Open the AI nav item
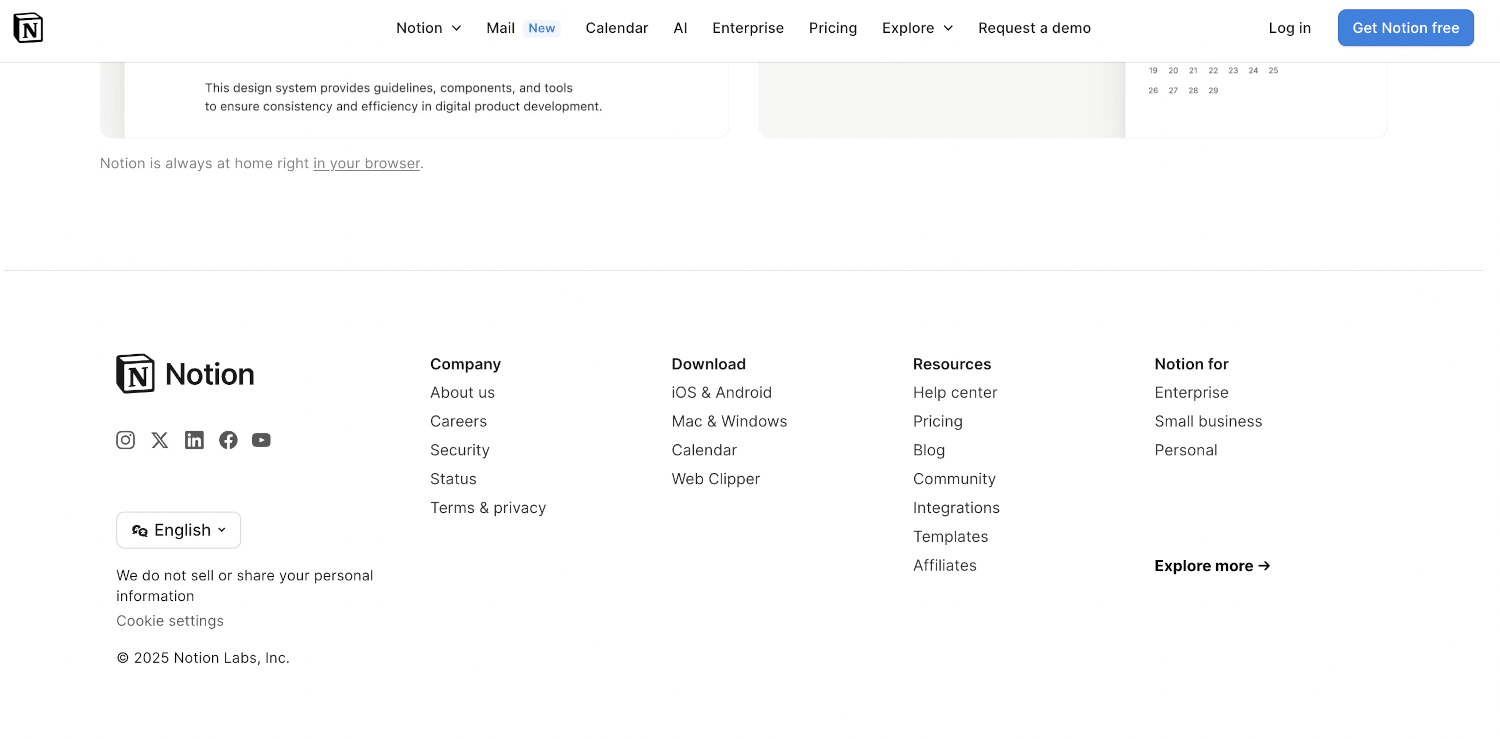This screenshot has height=739, width=1500. (x=680, y=28)
